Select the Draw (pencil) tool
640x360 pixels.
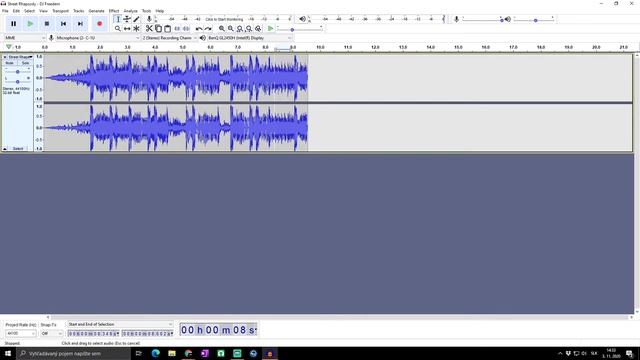click(136, 19)
